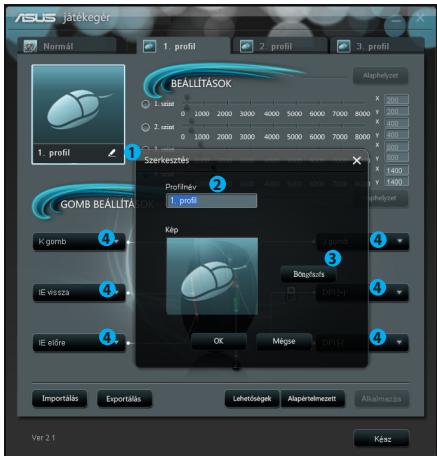
Task: Select the 1. szint radio button
Action: pyautogui.click(x=145, y=104)
